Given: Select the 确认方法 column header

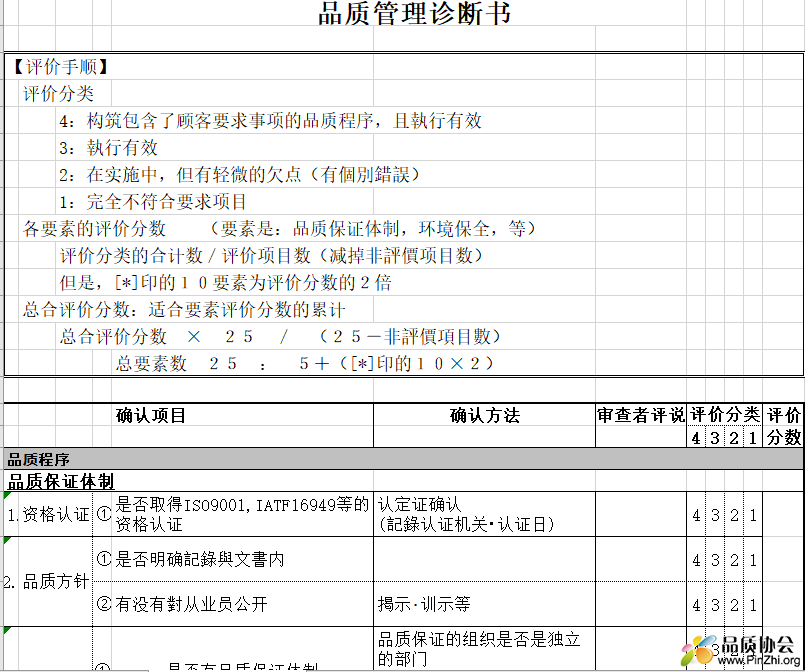Looking at the screenshot, I should 485,415.
